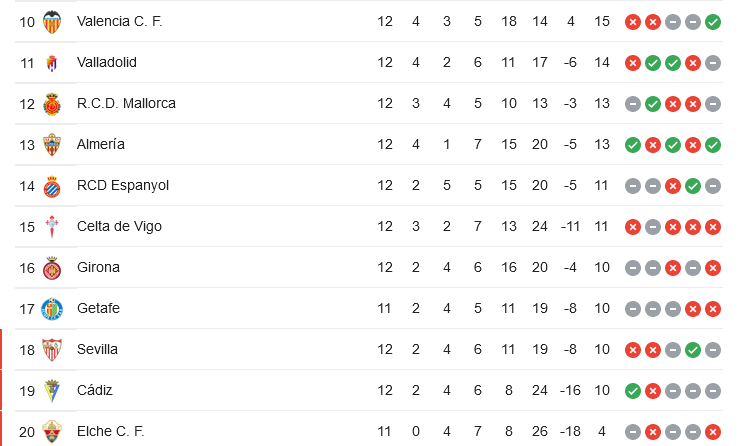Viewport: 743px width, 446px height.
Task: Click RCD Espanyol's green win form icon
Action: point(692,185)
